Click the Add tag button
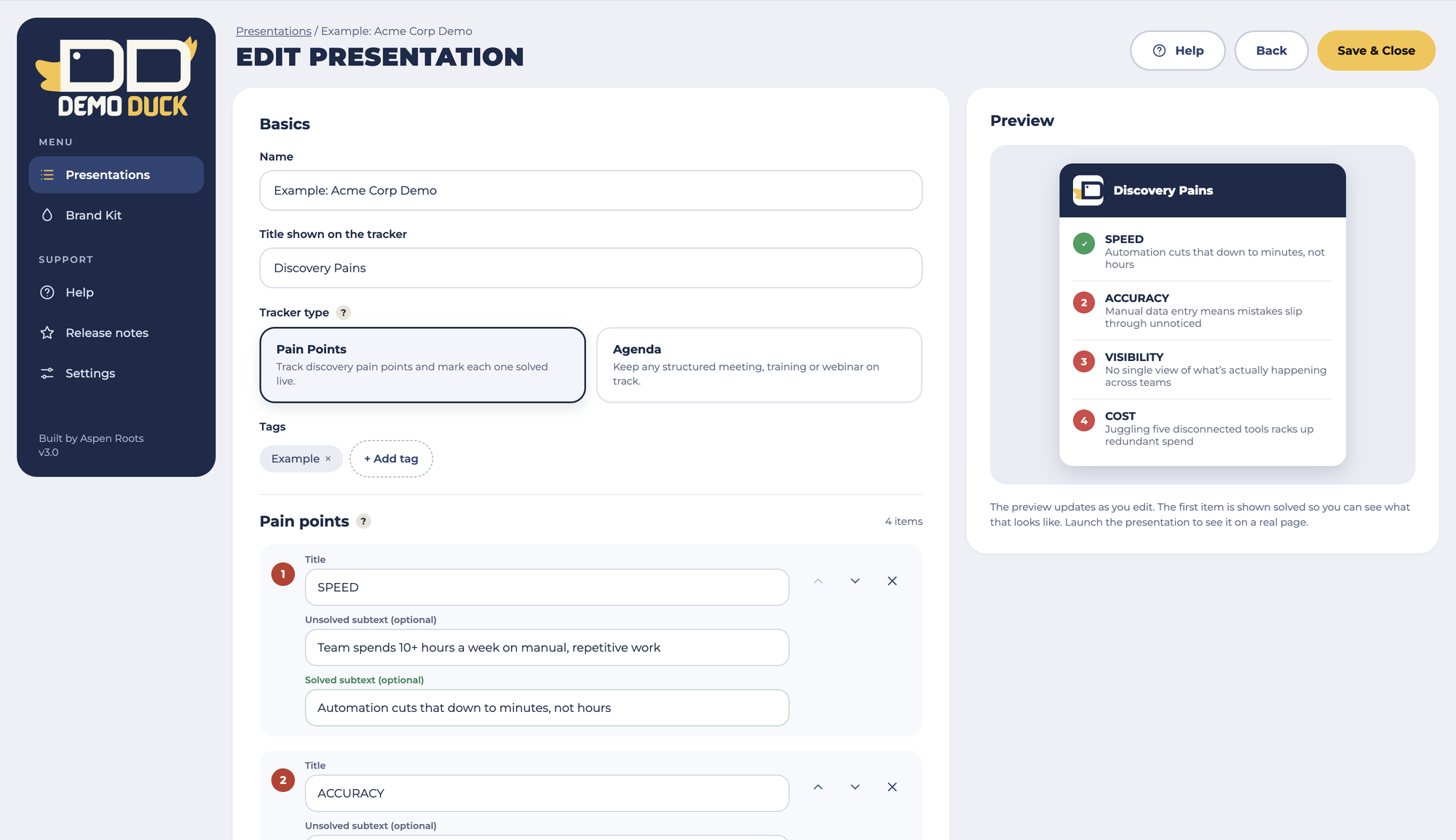Viewport: 1456px width, 840px height. (x=391, y=459)
